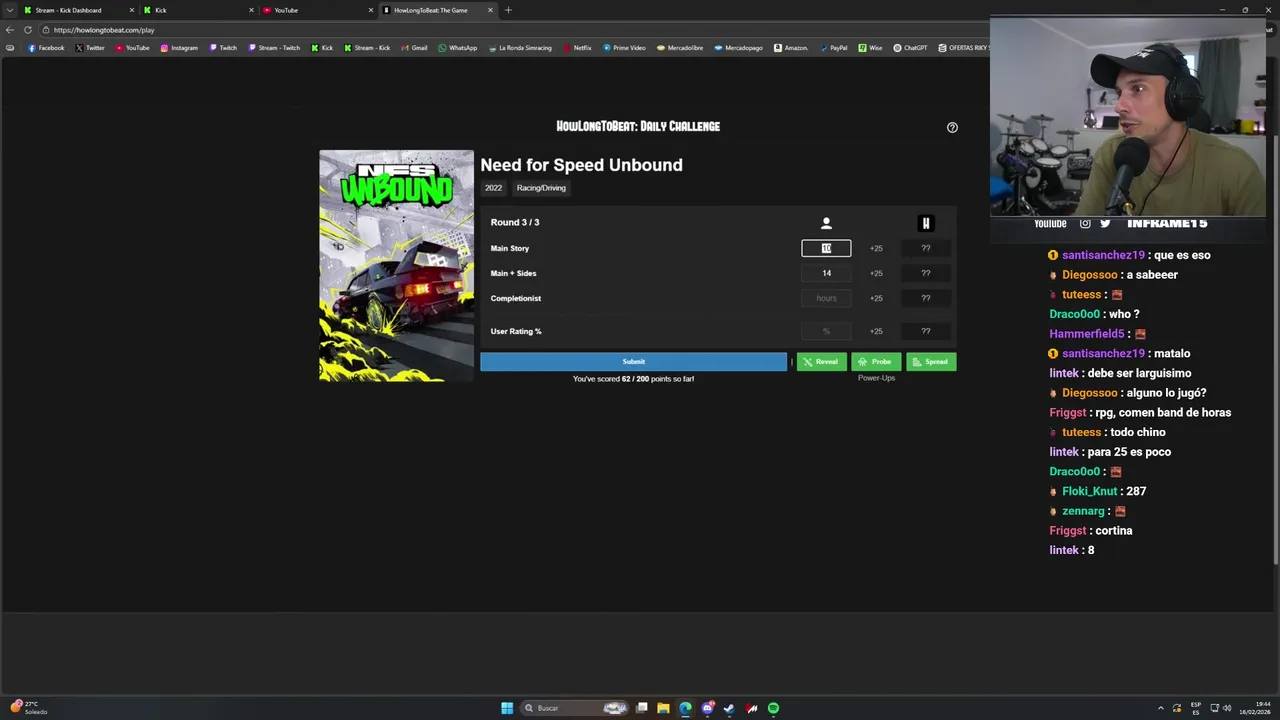This screenshot has height=720, width=1280.
Task: Open the La Ronda Simracing bookmark
Action: point(520,48)
